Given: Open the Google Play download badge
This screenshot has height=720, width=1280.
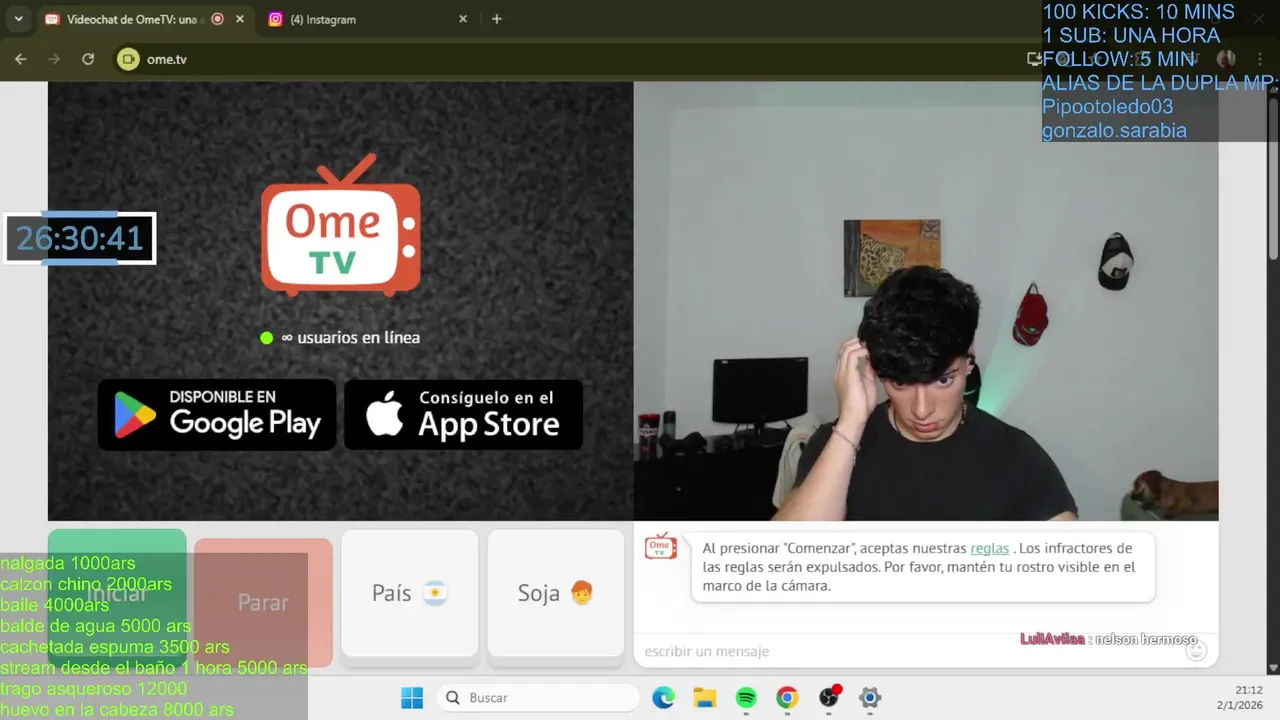Looking at the screenshot, I should tap(217, 414).
